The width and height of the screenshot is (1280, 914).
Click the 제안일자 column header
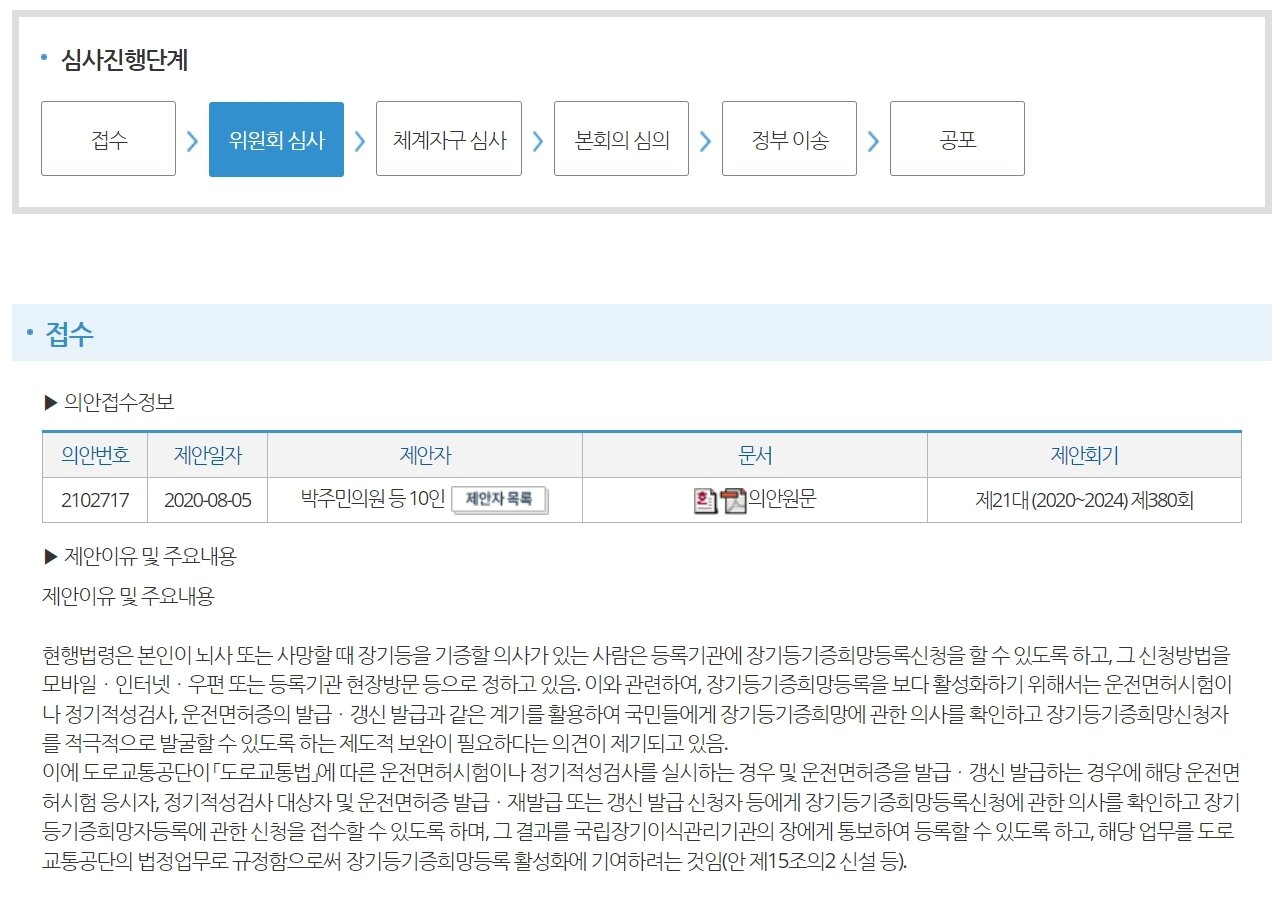click(207, 455)
